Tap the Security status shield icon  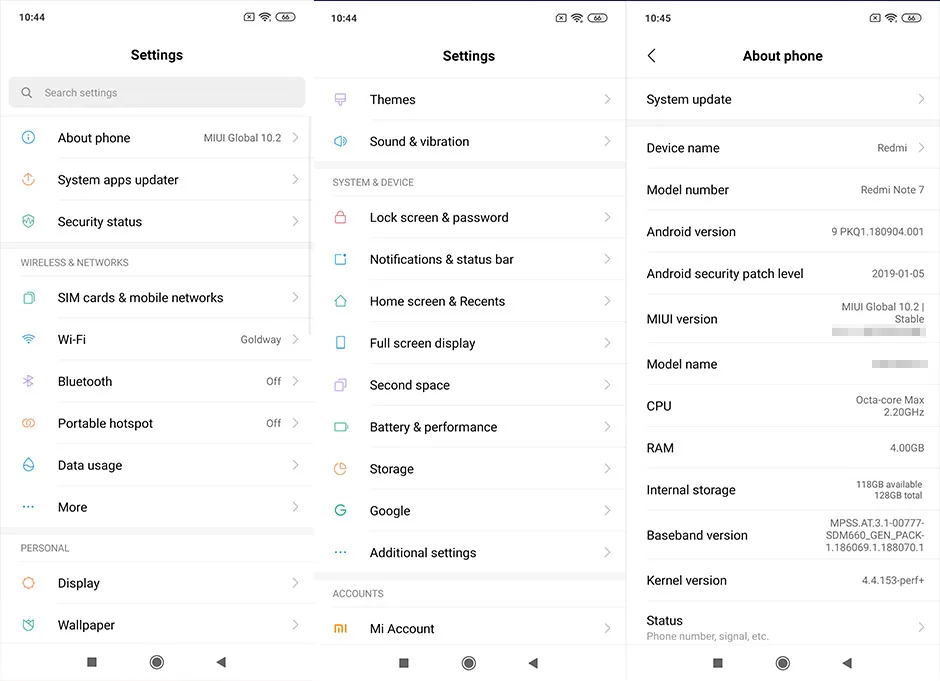28,221
